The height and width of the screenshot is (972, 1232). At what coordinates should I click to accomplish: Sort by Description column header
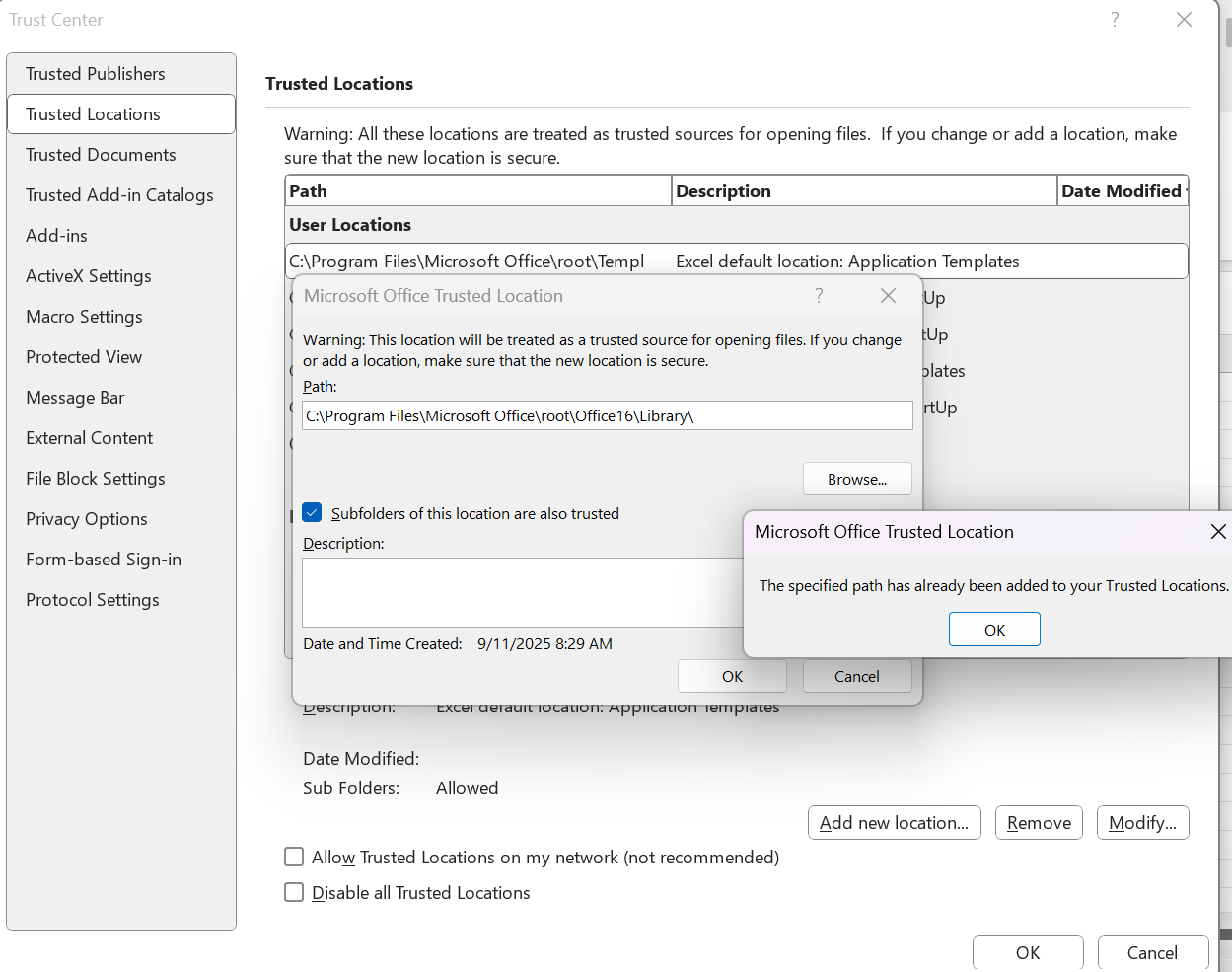pos(864,191)
